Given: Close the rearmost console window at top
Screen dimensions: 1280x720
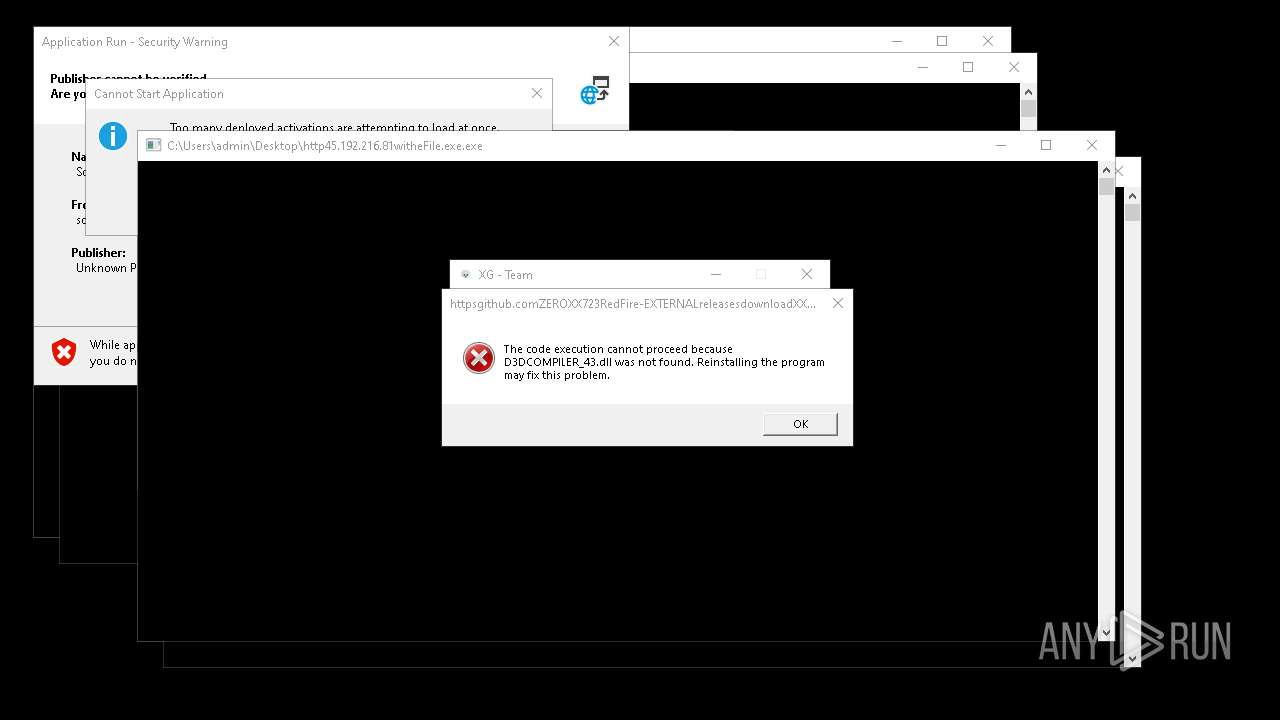Looking at the screenshot, I should tap(988, 41).
